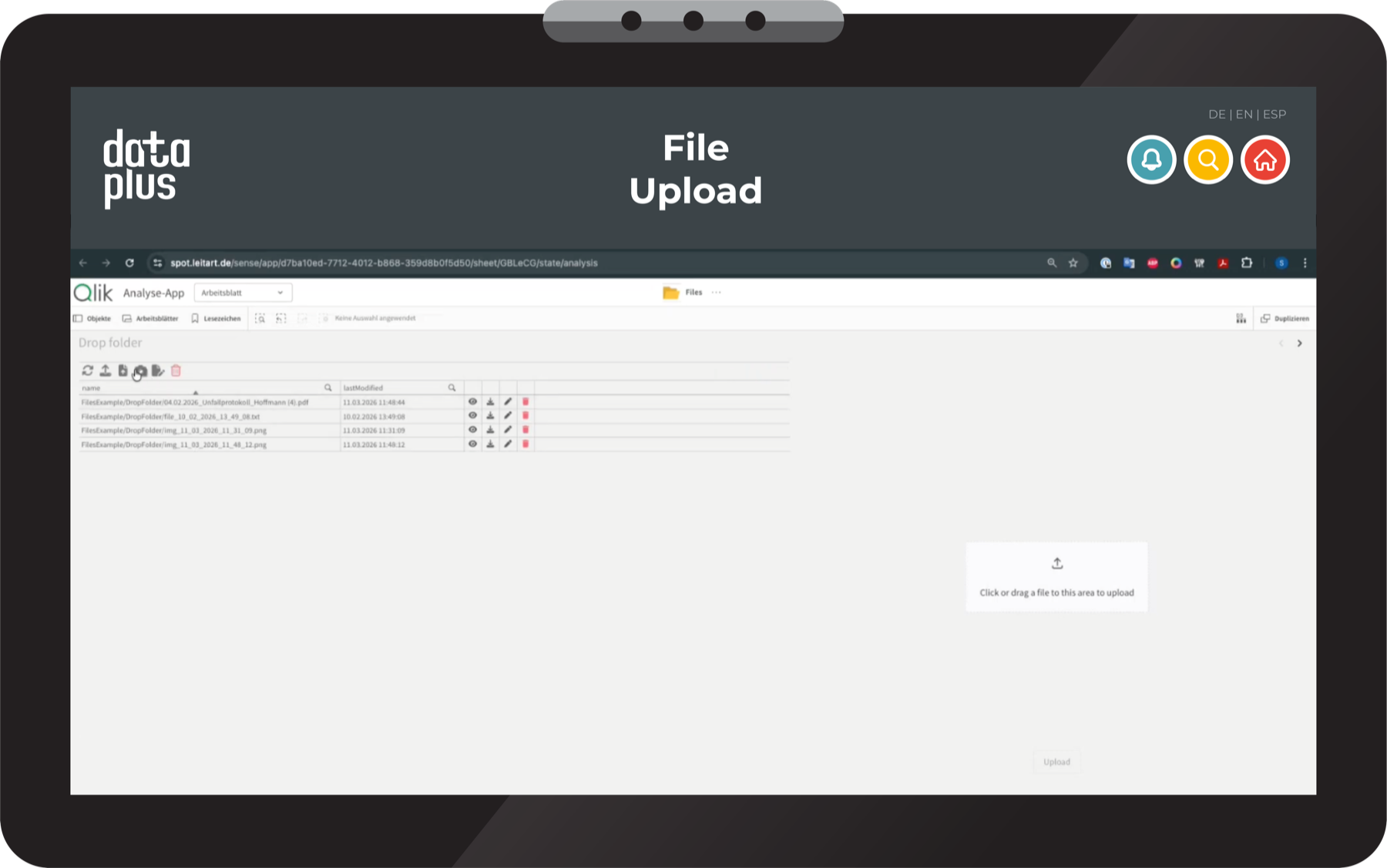
Task: Click the smart search selection icon
Action: coord(260,318)
